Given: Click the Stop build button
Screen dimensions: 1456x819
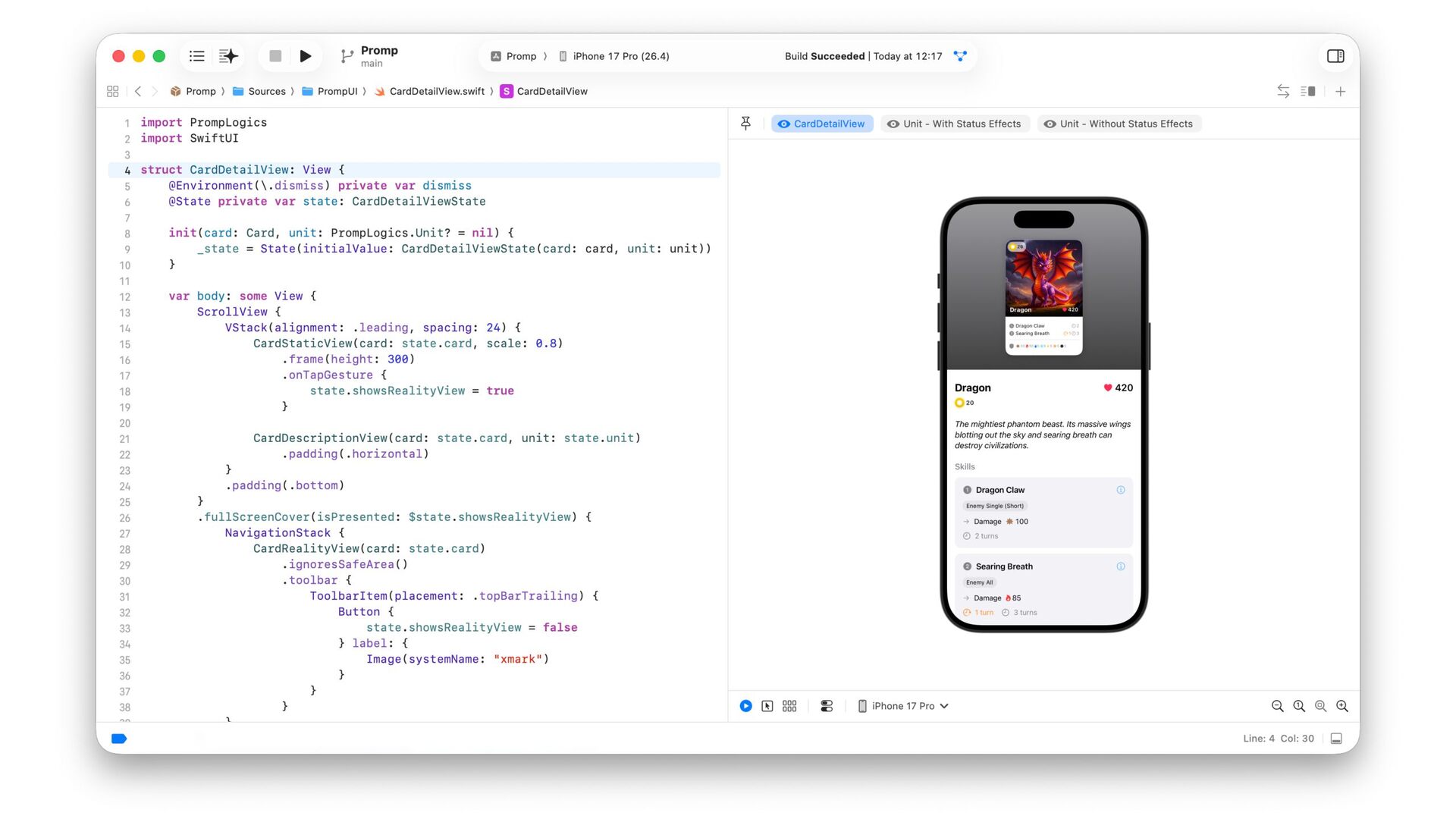Looking at the screenshot, I should tap(275, 56).
